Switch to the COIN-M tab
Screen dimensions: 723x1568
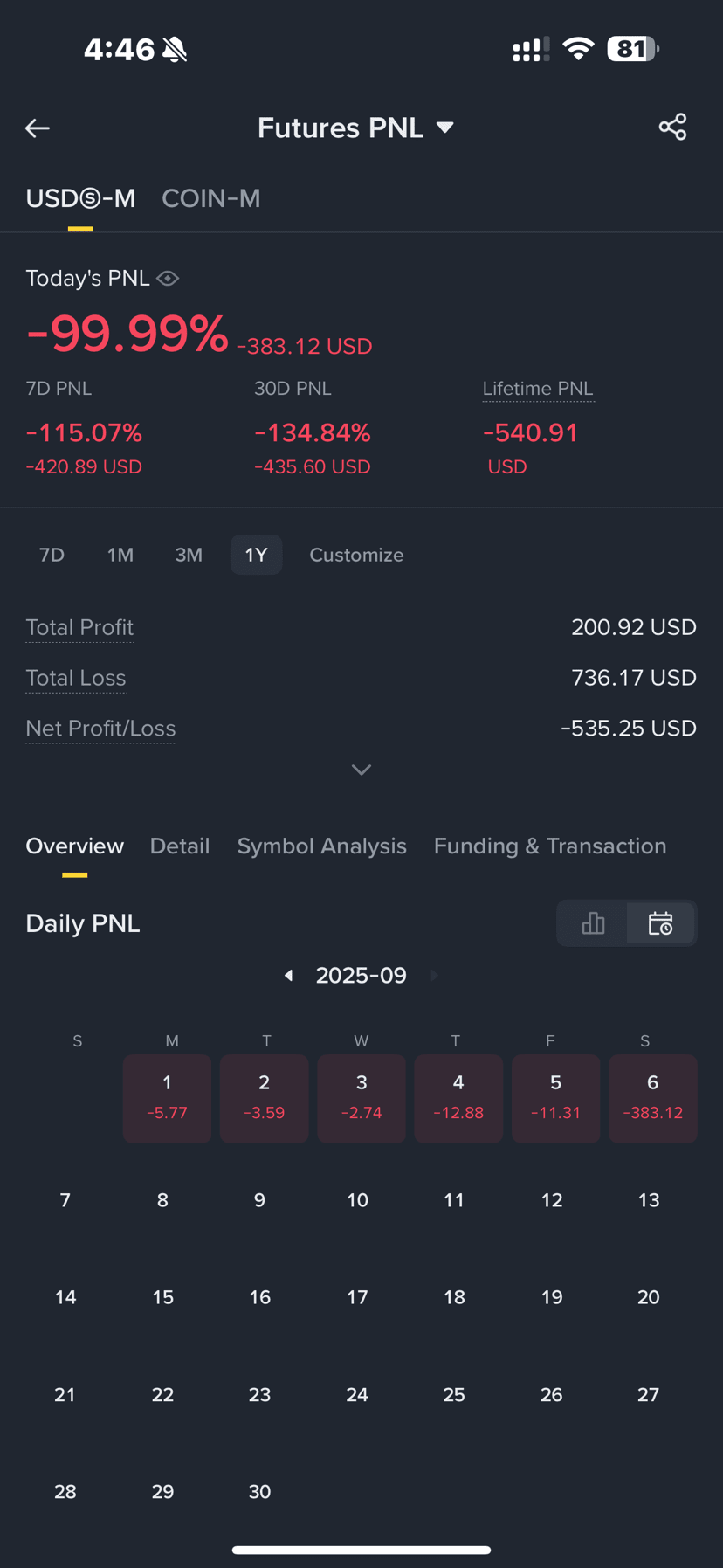tap(211, 198)
